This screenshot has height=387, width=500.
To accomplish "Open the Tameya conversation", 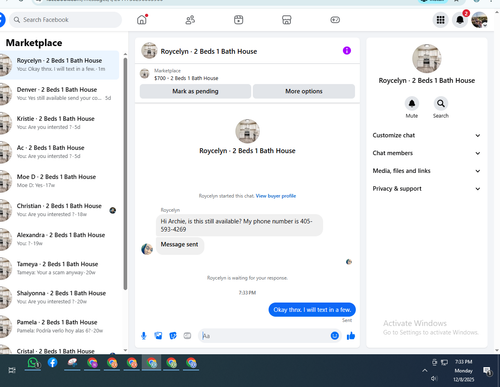I will [x=59, y=268].
